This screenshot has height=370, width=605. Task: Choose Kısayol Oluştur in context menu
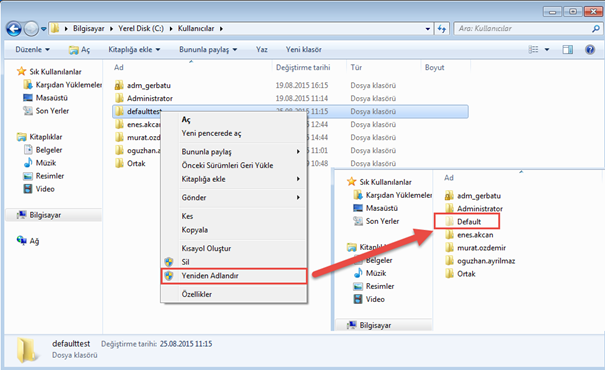tap(234, 248)
